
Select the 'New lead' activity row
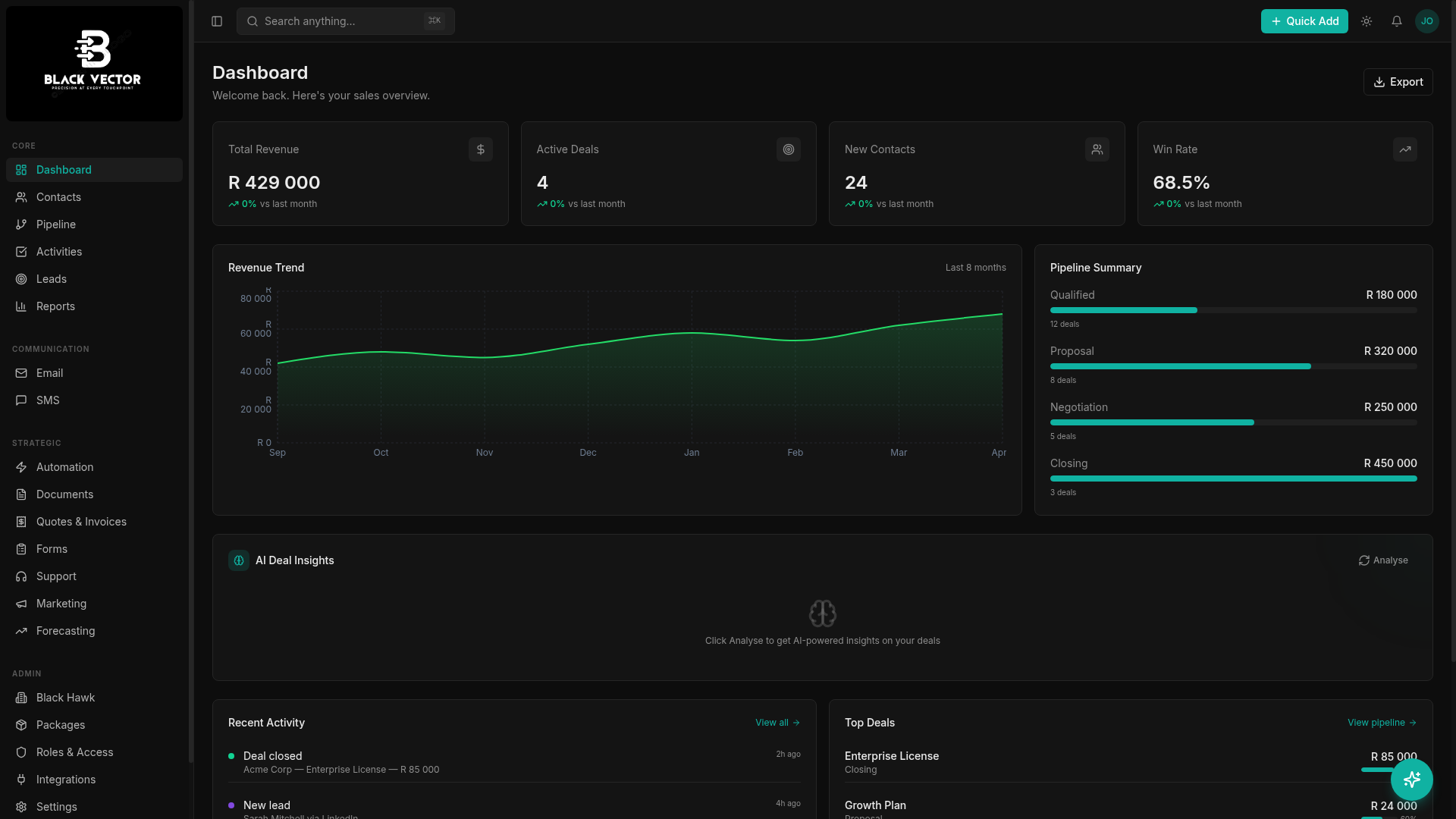[514, 808]
